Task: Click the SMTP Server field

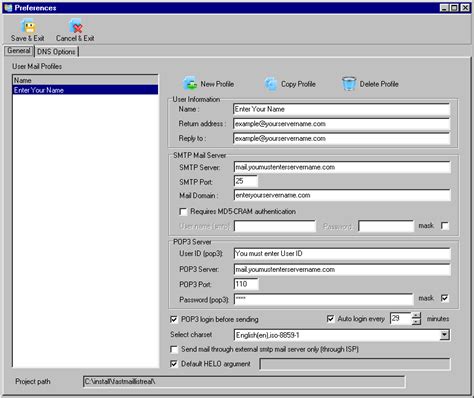Action: pyautogui.click(x=342, y=167)
